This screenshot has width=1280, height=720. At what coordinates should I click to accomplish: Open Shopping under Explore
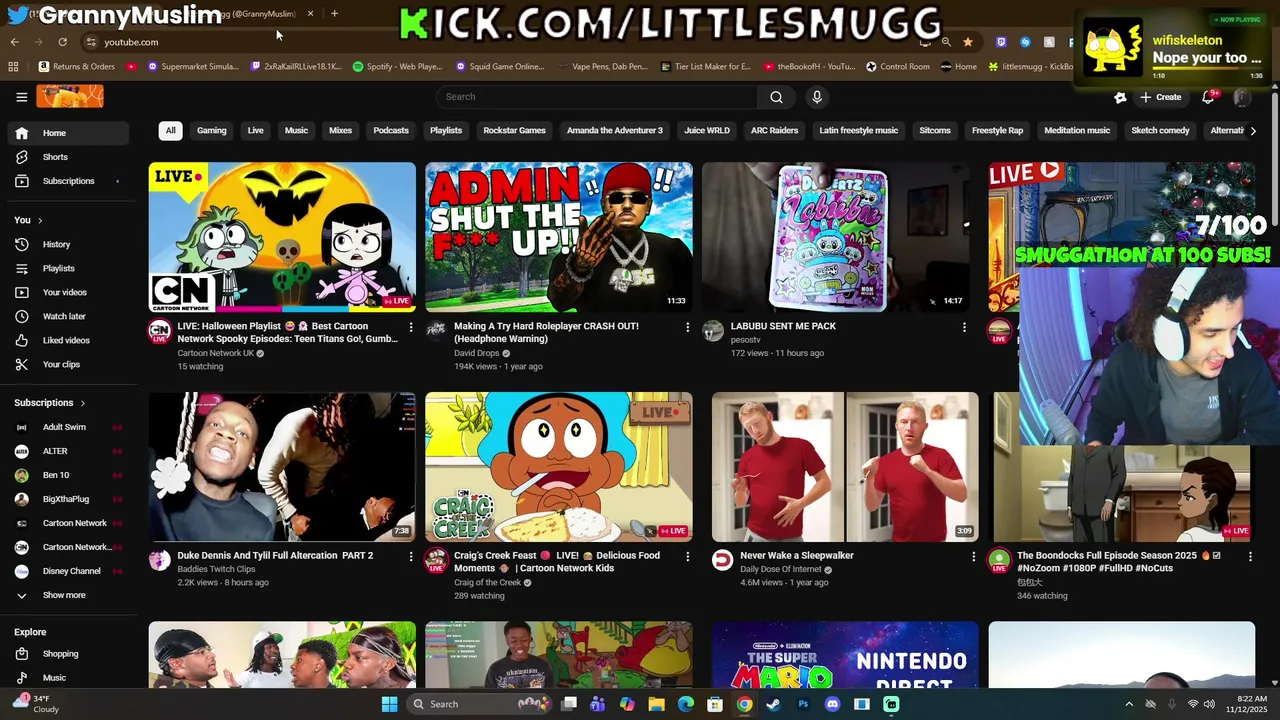(68, 654)
